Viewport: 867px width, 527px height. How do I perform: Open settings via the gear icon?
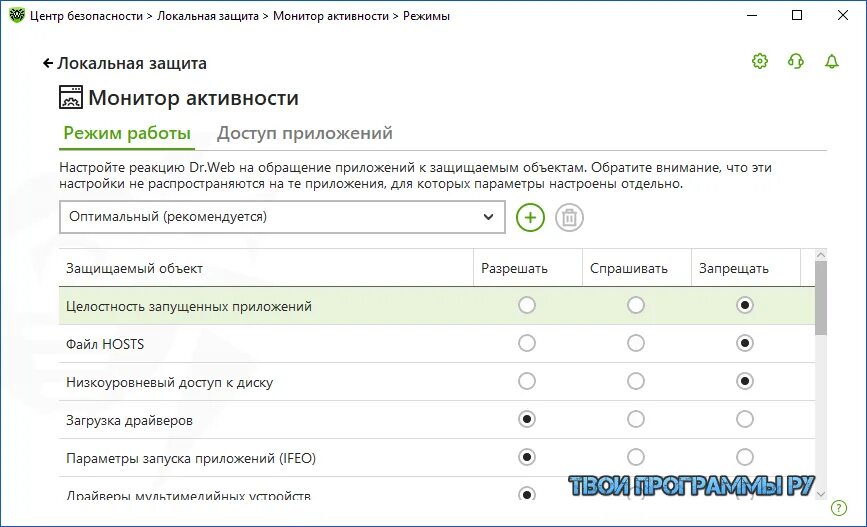click(760, 61)
